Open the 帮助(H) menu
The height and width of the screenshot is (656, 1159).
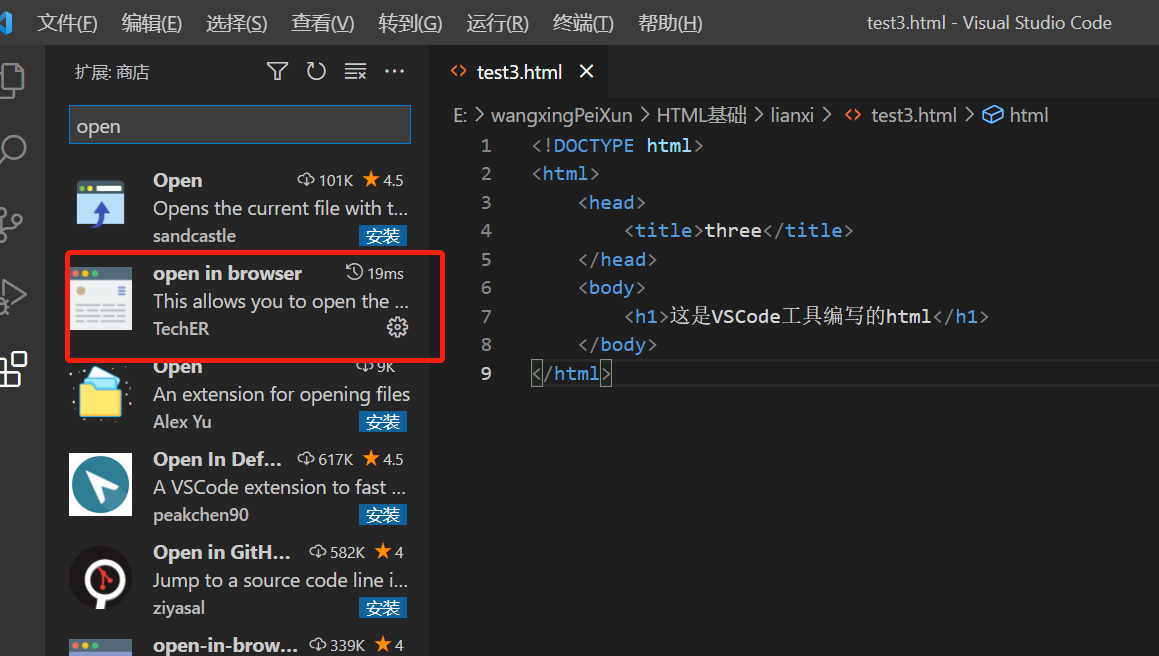point(670,24)
